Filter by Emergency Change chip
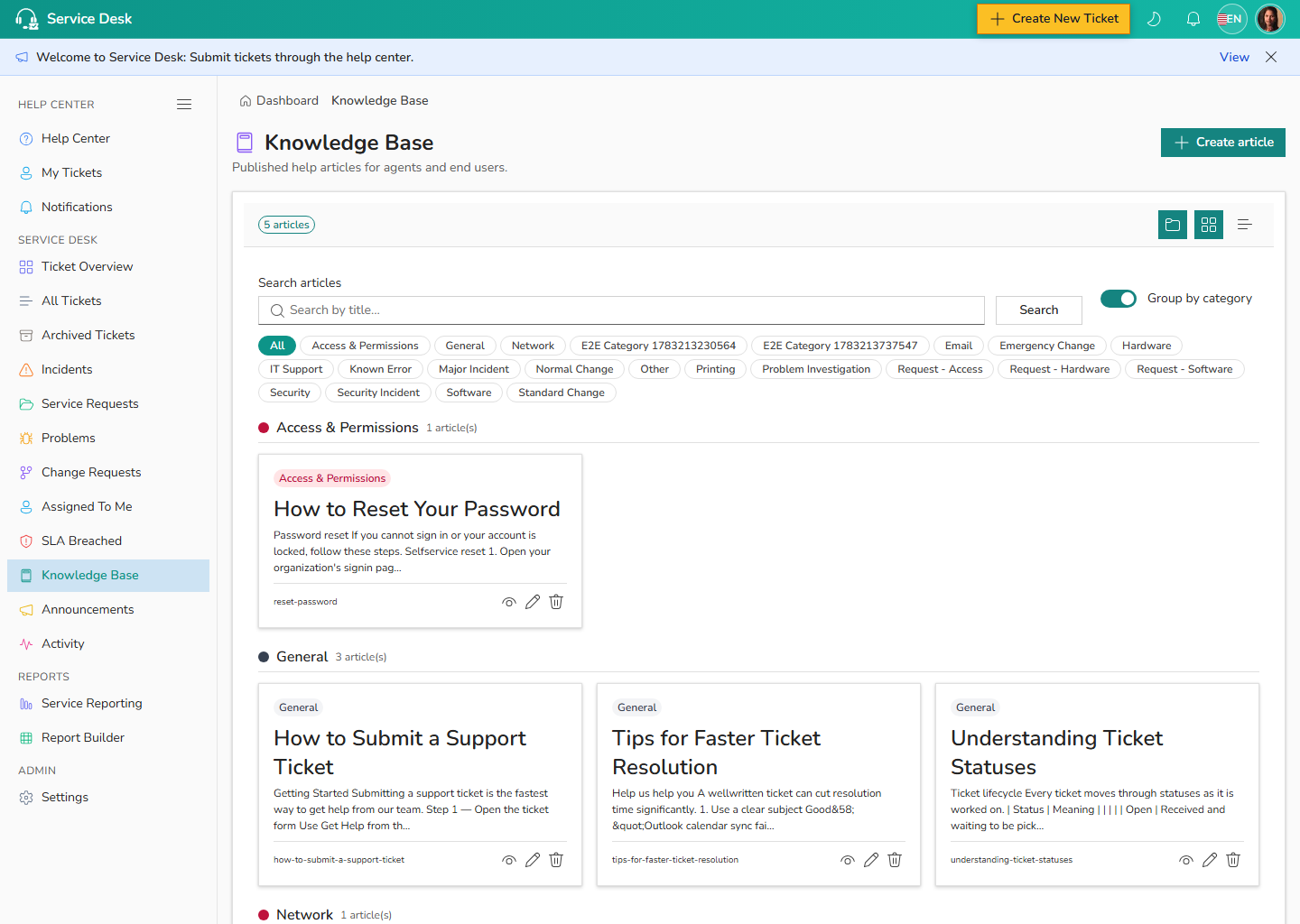The width and height of the screenshot is (1300, 924). click(1047, 346)
